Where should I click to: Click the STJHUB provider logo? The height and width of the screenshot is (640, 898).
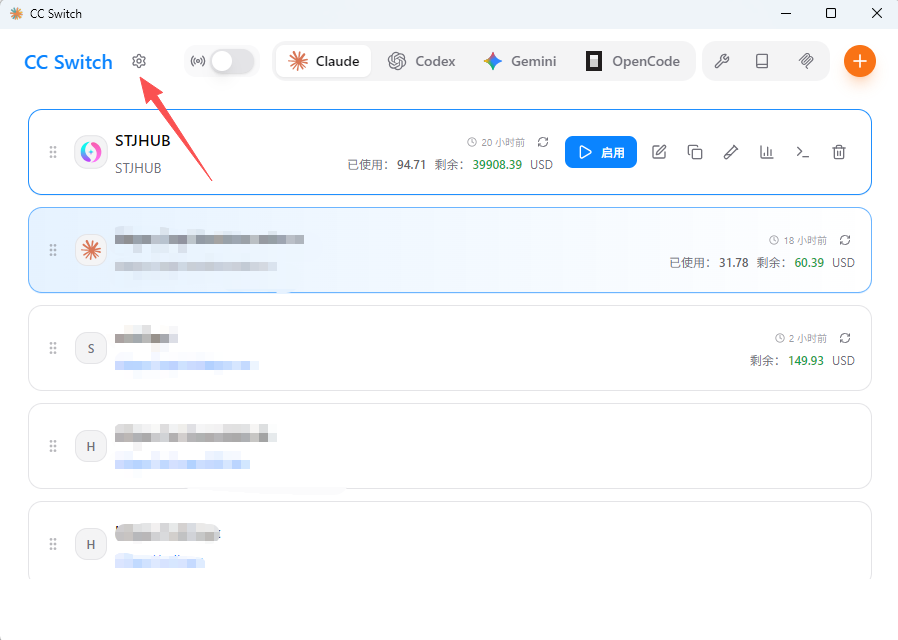(91, 152)
